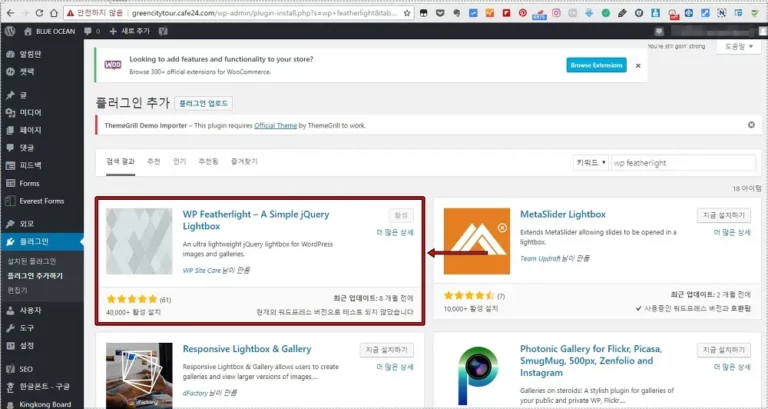Click WP Featherlight plugin thumbnail
Viewport: 768px width, 409px height.
(x=139, y=241)
